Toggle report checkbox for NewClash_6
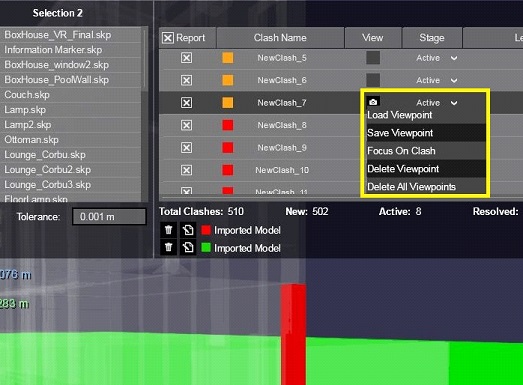 tap(186, 80)
